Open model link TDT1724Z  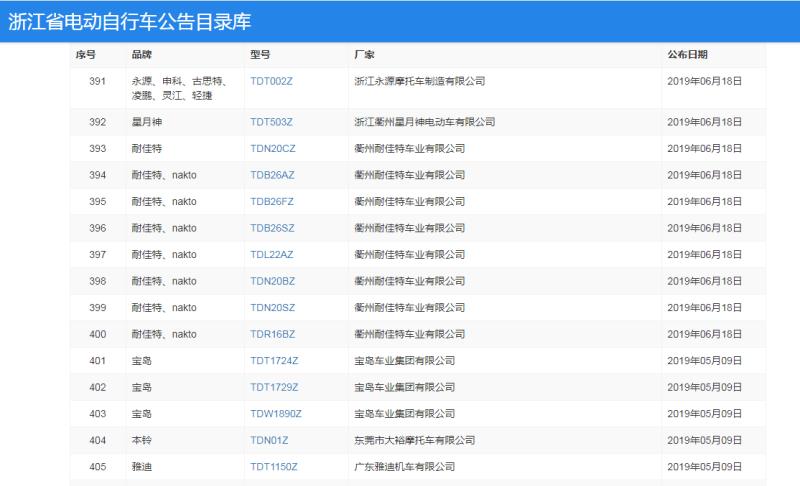pos(274,361)
